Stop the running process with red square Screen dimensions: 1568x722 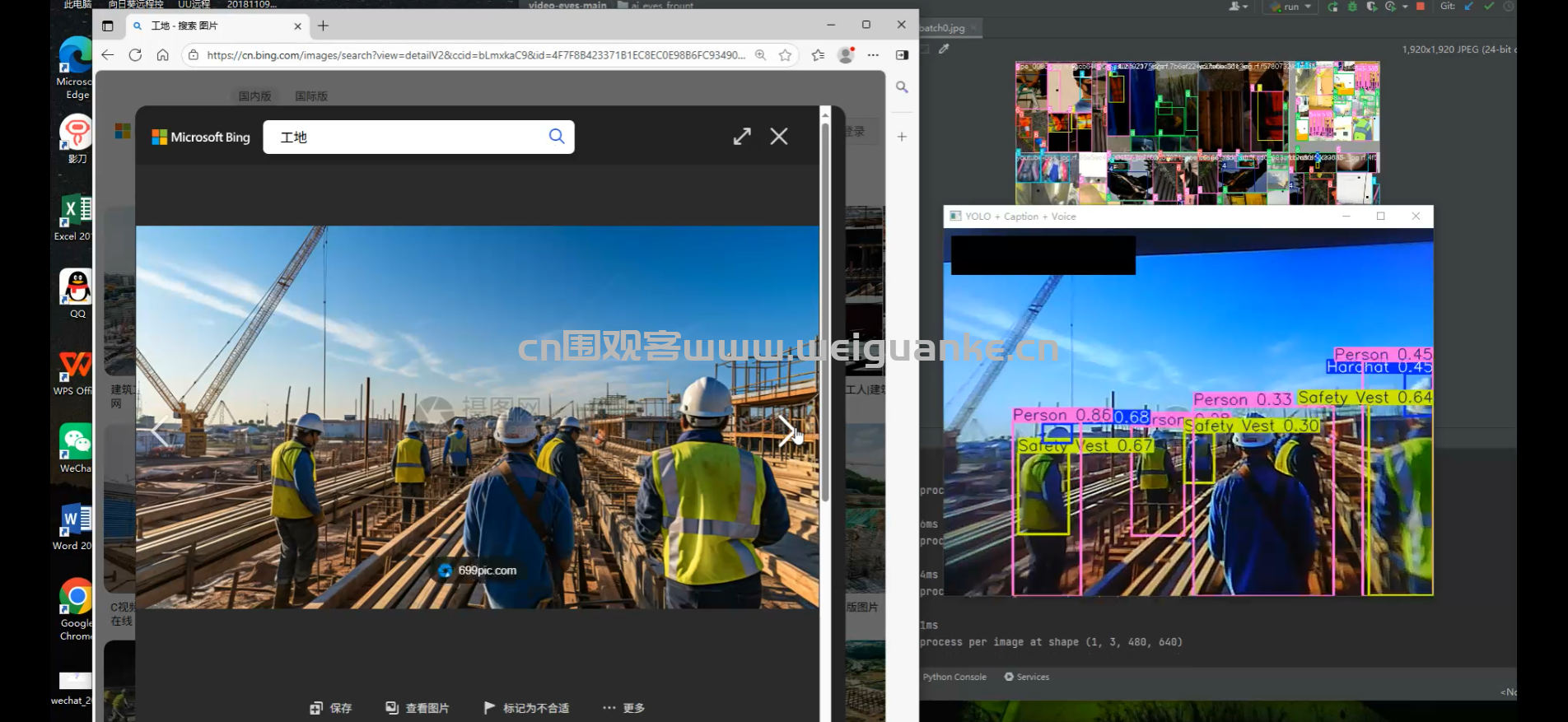point(1421,7)
